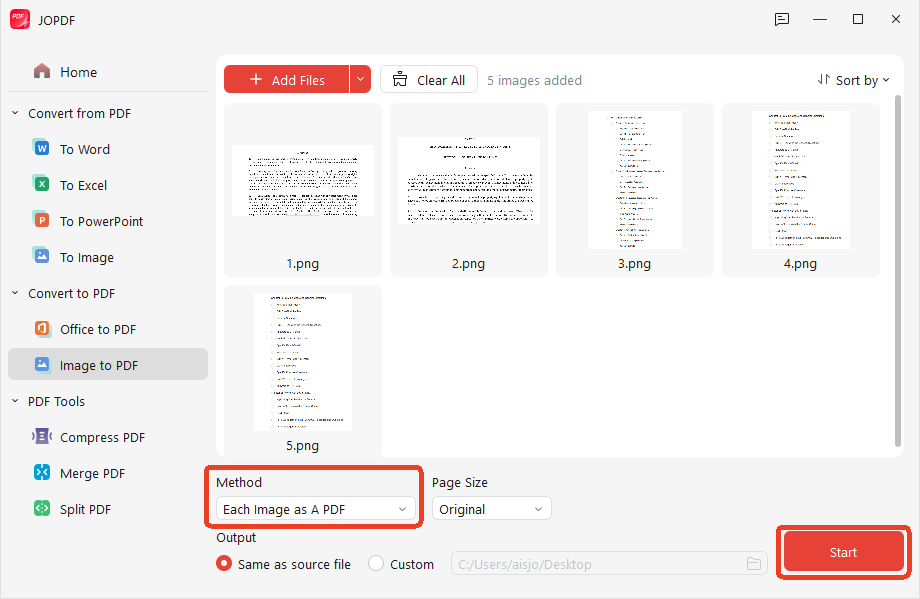Viewport: 920px width, 599px height.
Task: Click the output path field C:/Users/aisjo/Desktop
Action: click(x=609, y=564)
